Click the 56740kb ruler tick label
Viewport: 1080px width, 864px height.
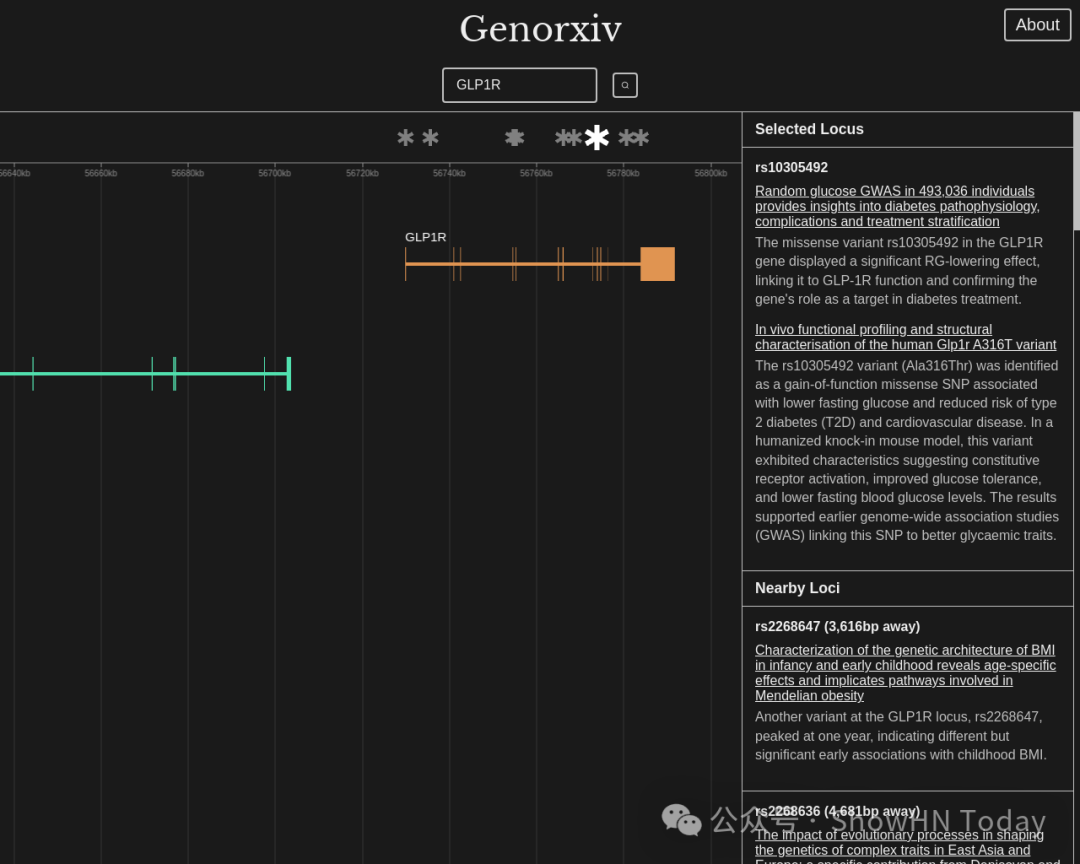point(449,173)
